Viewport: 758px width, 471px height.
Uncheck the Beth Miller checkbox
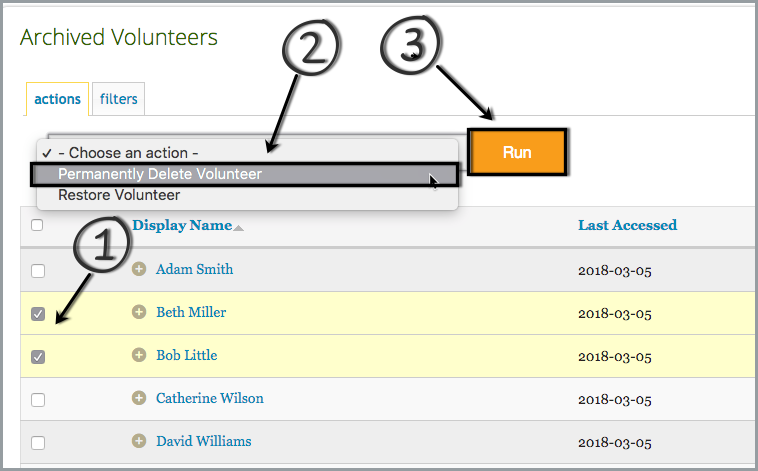click(x=38, y=314)
